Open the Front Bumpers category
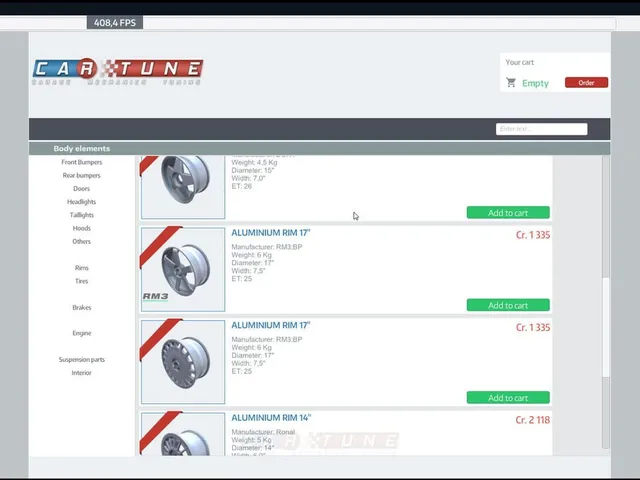Image resolution: width=640 pixels, height=480 pixels. (x=82, y=162)
